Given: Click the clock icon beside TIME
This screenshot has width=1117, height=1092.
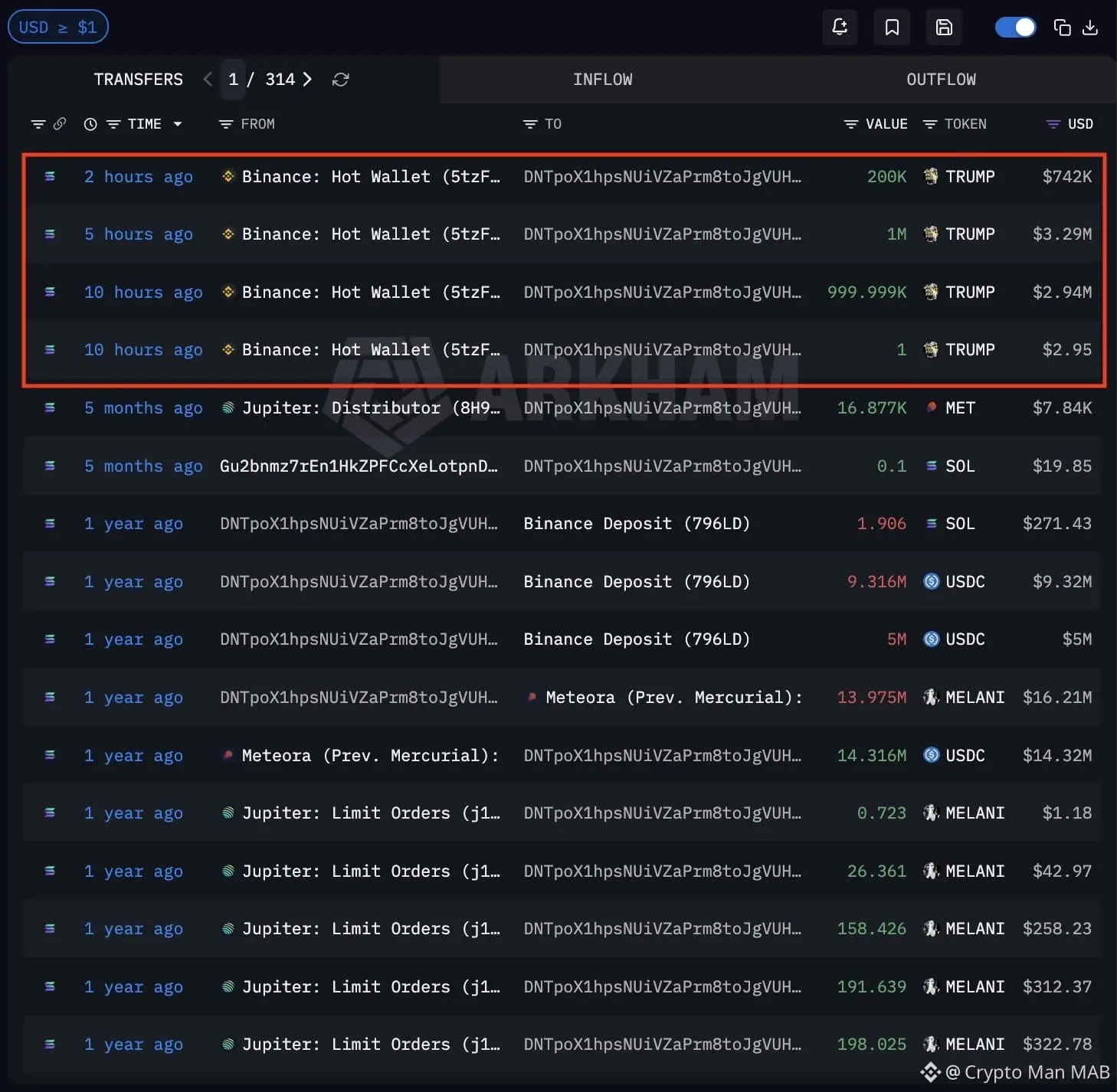Looking at the screenshot, I should (x=90, y=124).
